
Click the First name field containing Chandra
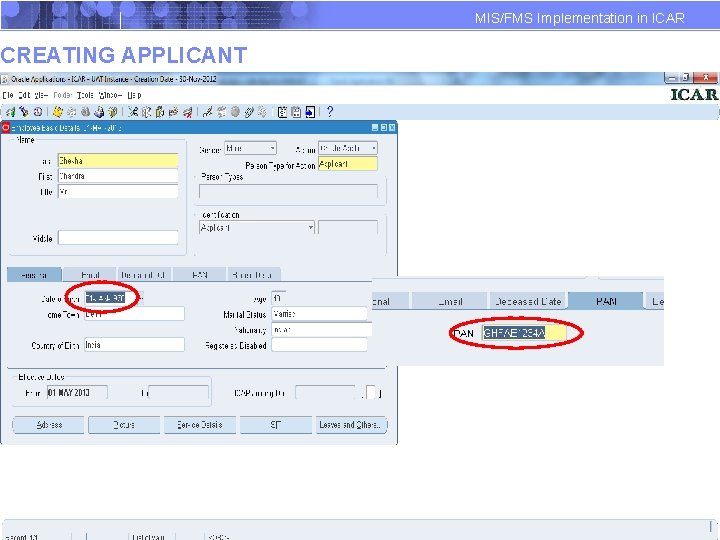tap(118, 176)
